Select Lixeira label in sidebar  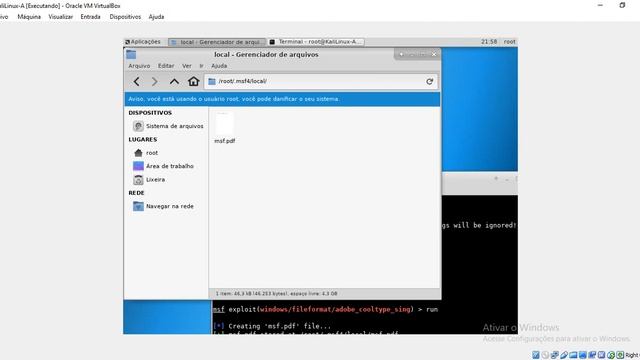click(x=156, y=180)
